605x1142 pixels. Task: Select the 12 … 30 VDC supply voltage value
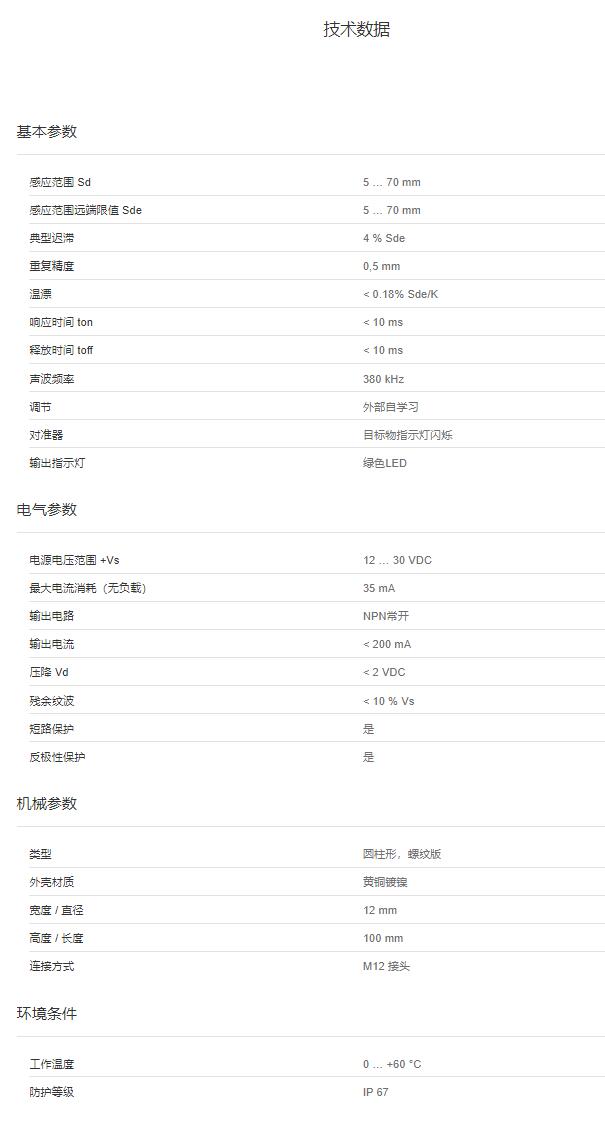point(397,560)
